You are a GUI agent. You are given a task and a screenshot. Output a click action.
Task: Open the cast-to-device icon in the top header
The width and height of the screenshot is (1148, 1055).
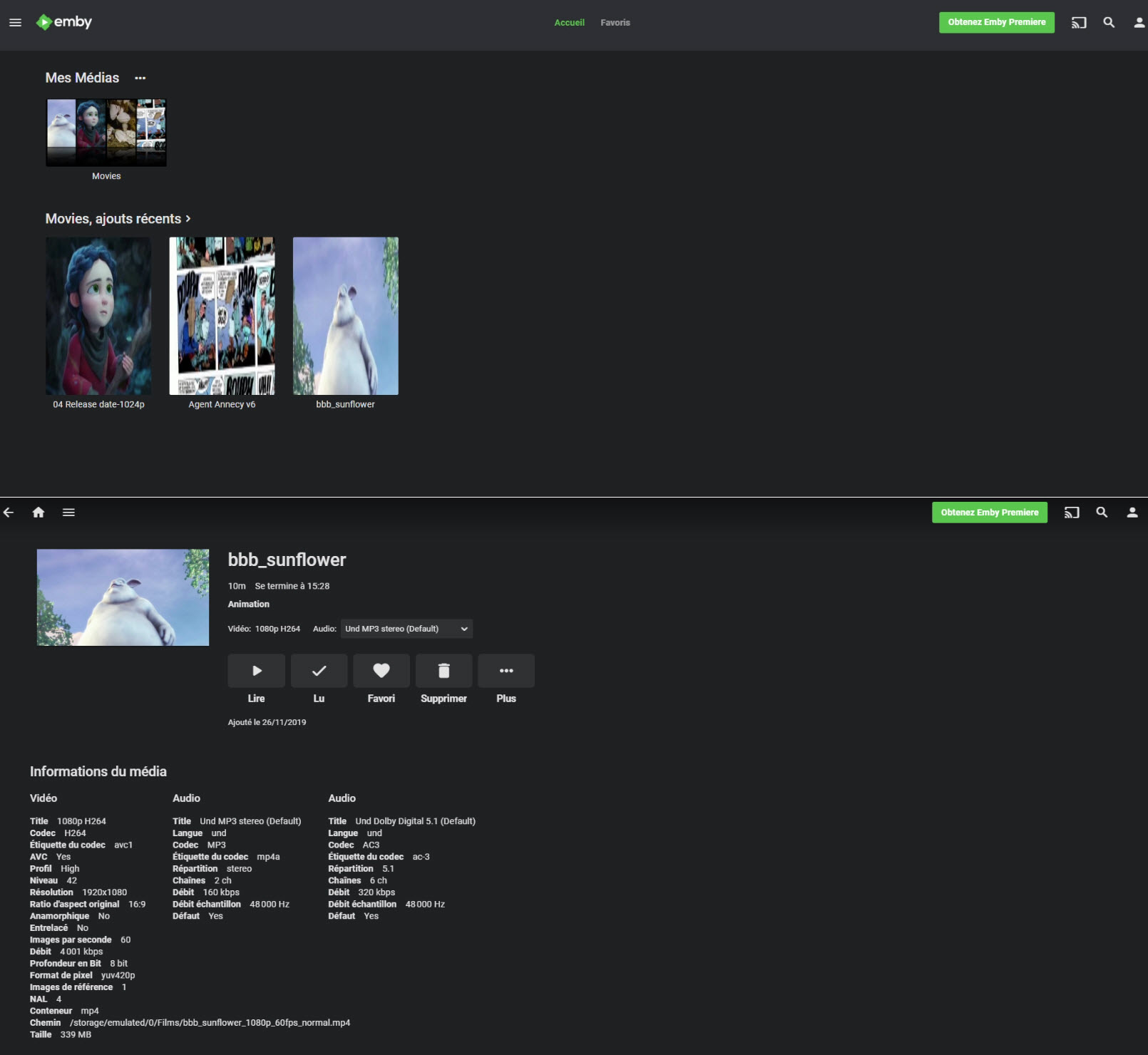1079,23
